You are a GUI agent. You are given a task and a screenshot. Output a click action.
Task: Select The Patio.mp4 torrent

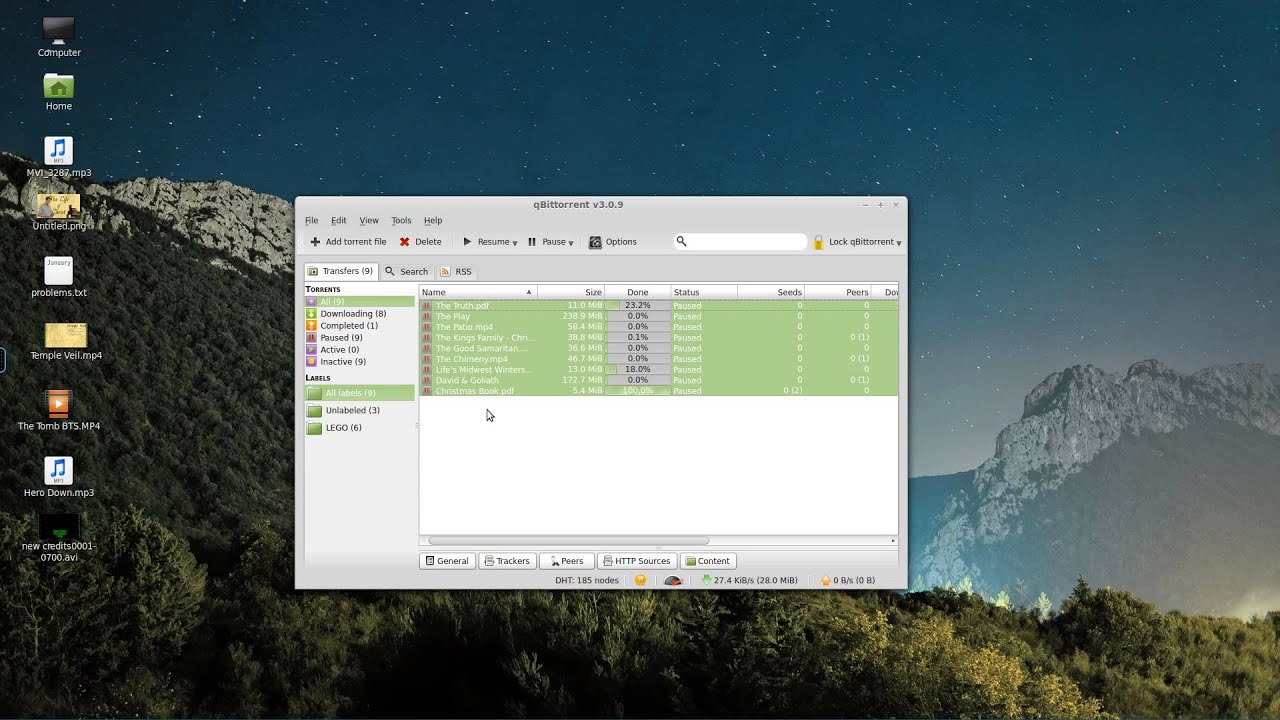(x=658, y=327)
